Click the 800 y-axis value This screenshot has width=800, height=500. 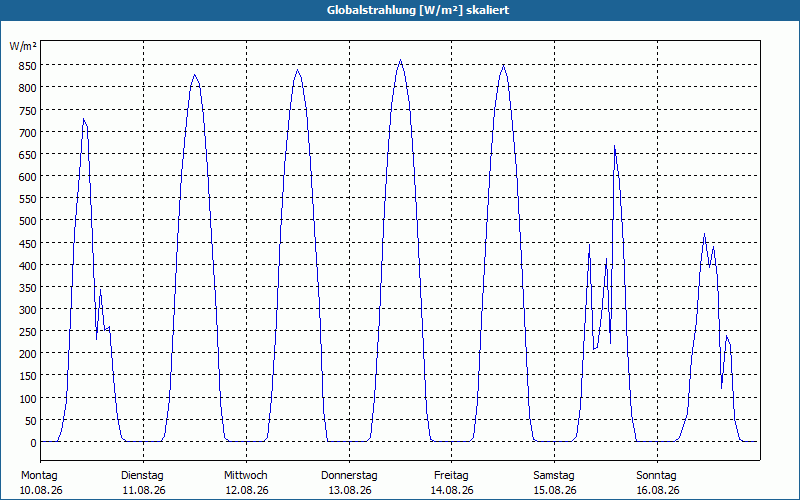pyautogui.click(x=28, y=88)
